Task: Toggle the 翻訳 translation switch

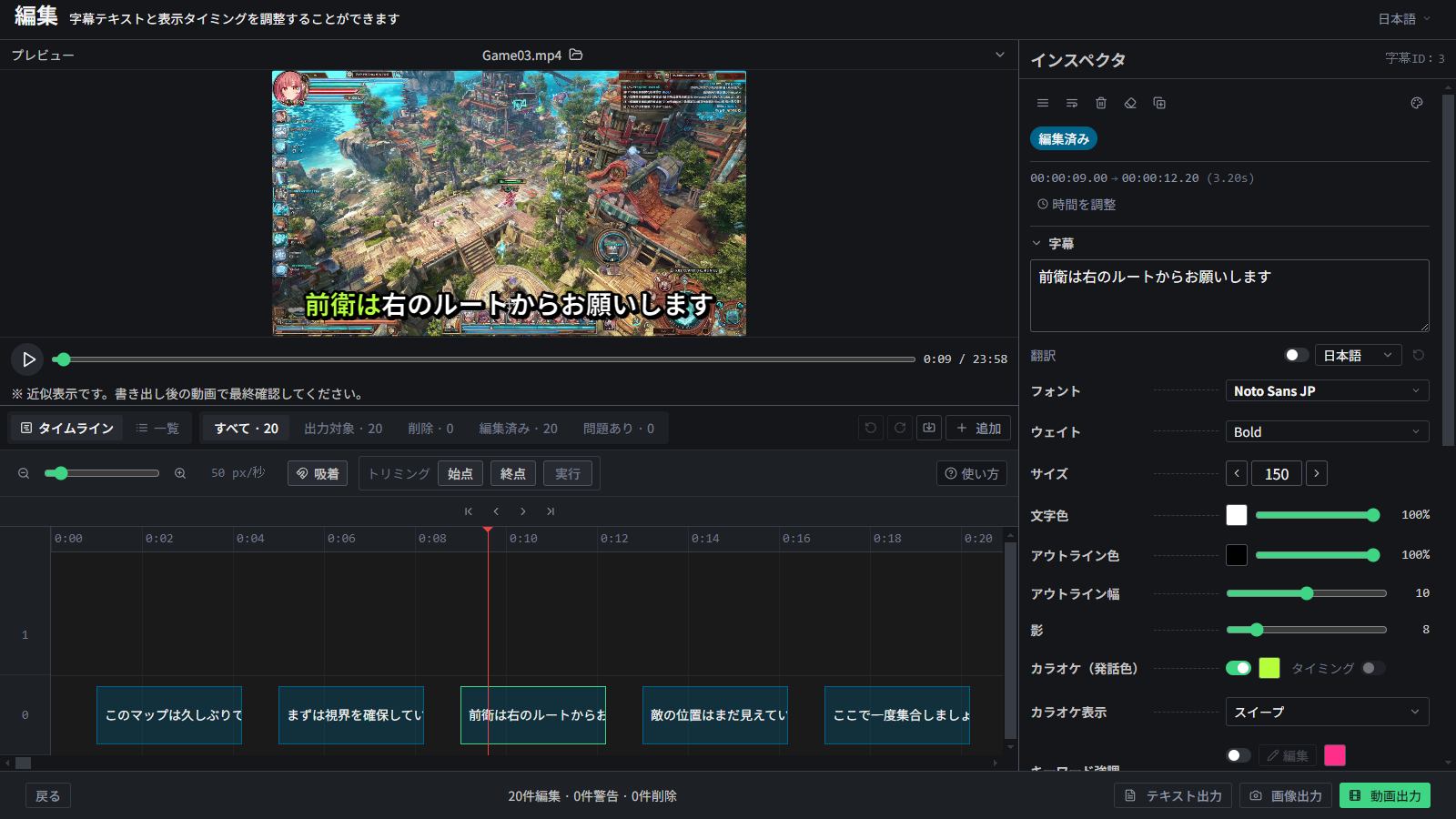Action: 1296,355
